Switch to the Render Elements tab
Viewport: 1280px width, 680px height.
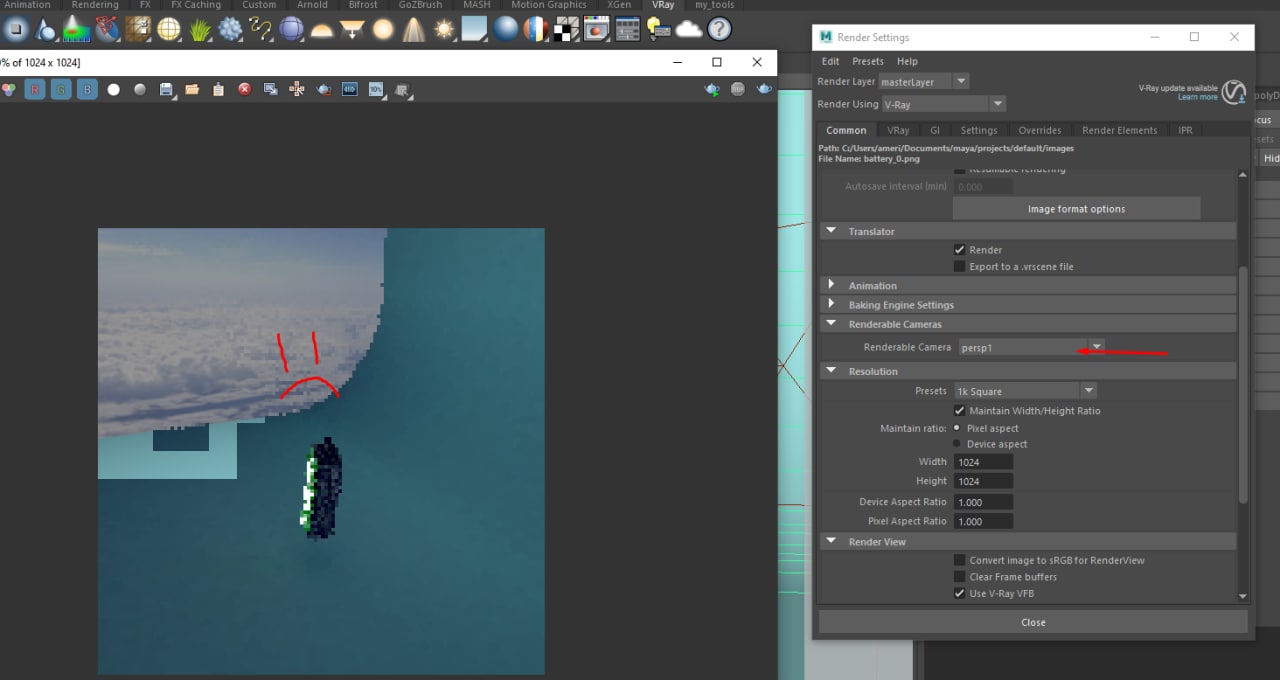tap(1120, 130)
